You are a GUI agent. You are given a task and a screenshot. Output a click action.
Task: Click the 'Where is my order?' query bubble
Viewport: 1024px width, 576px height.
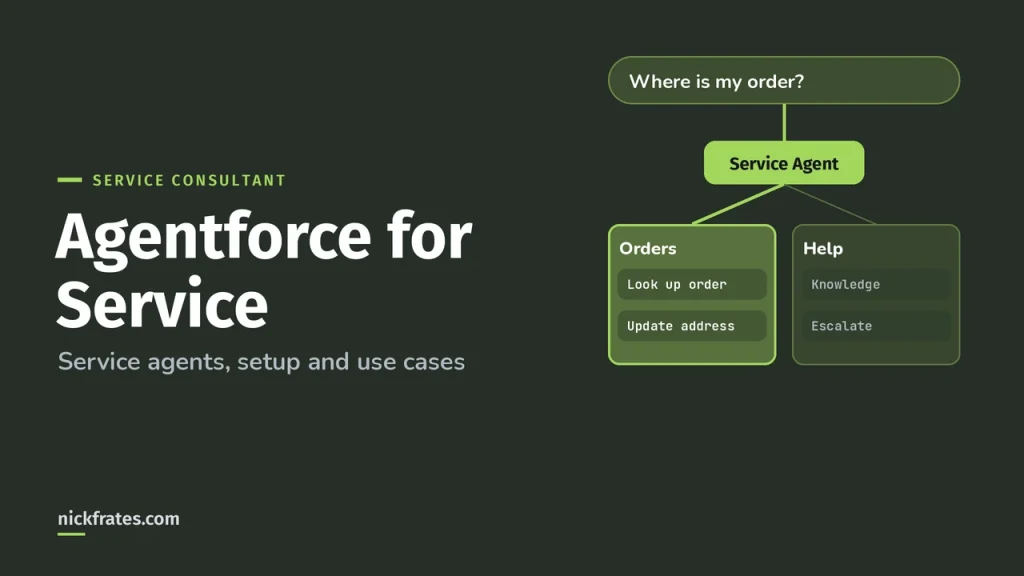(784, 80)
